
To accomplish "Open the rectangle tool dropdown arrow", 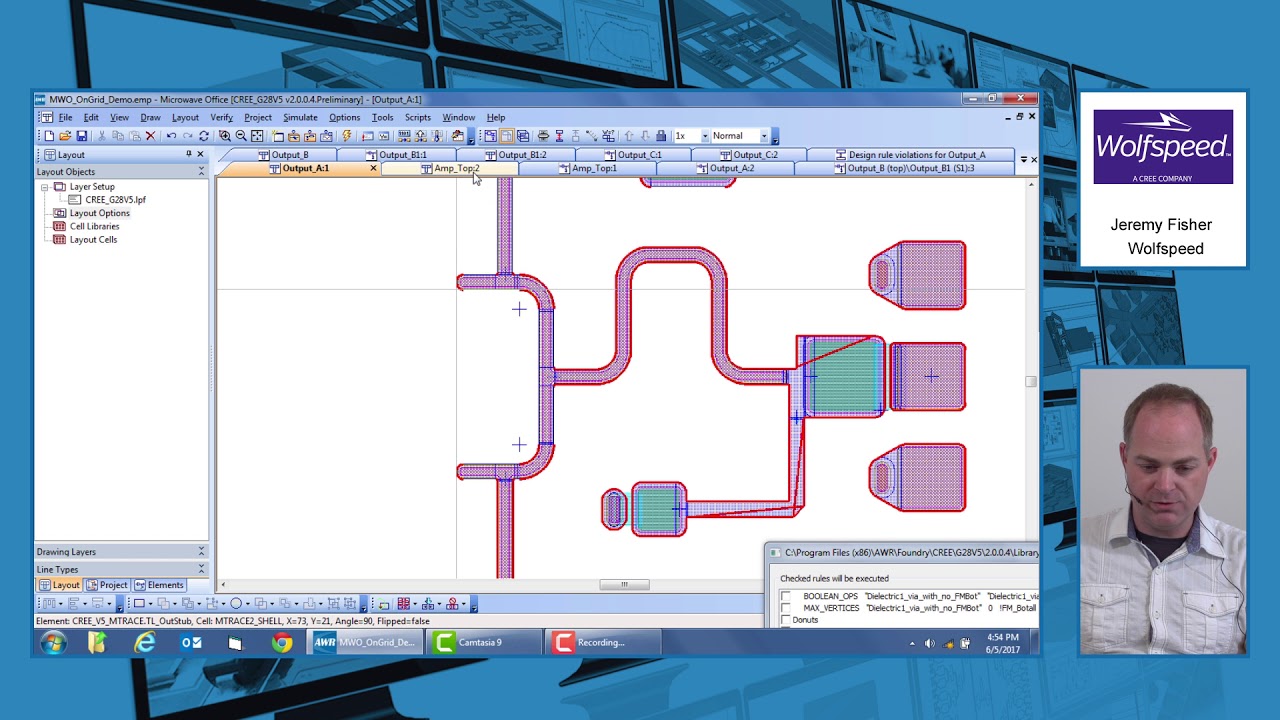I will coord(151,604).
